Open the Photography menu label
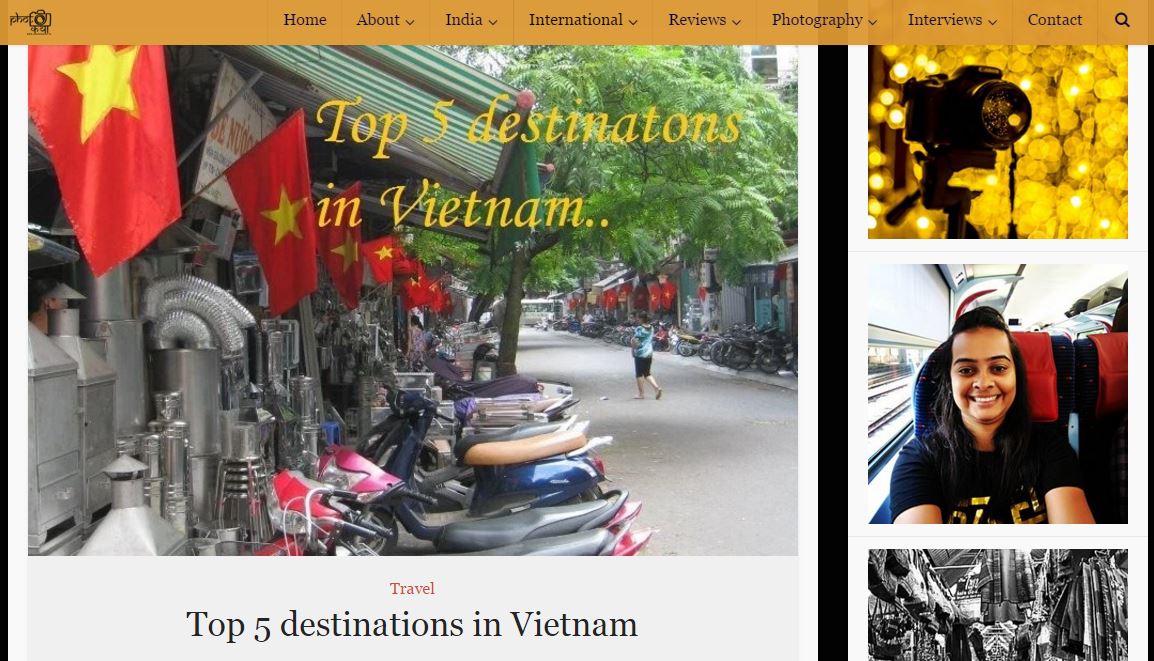The width and height of the screenshot is (1154, 661). point(817,21)
